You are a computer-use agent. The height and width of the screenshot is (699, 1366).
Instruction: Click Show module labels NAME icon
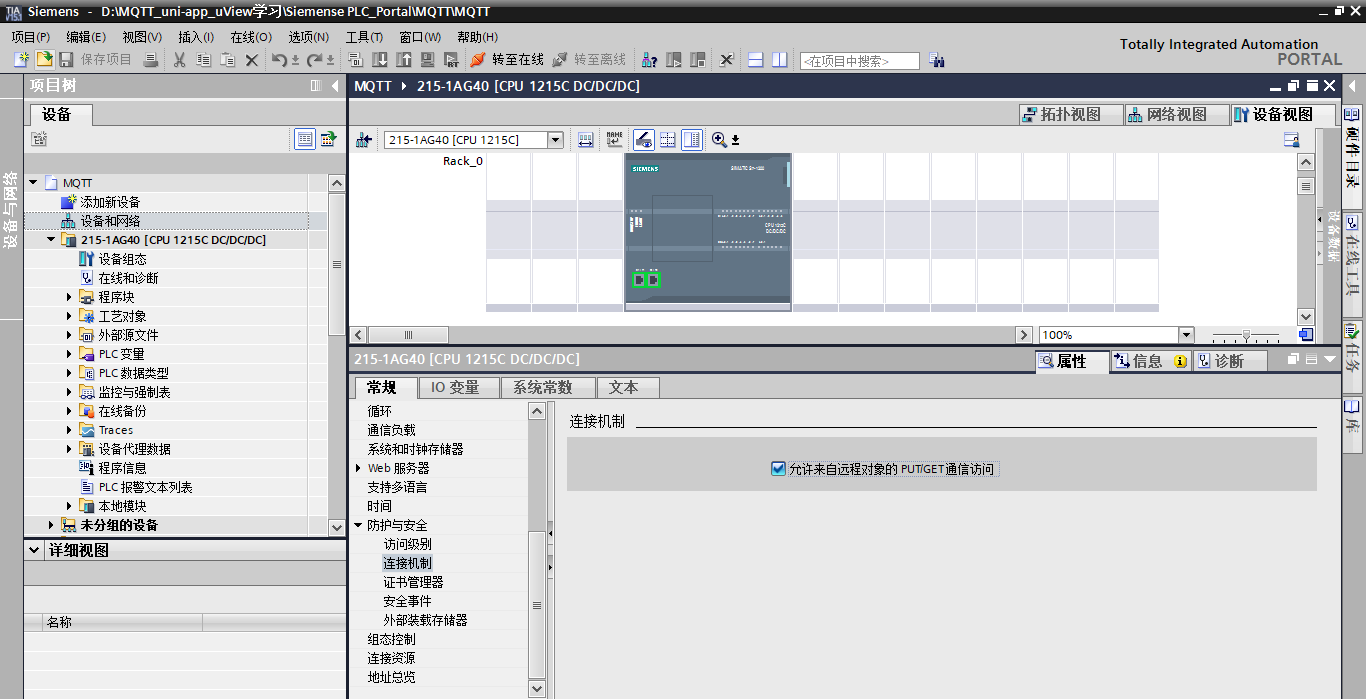(x=614, y=140)
